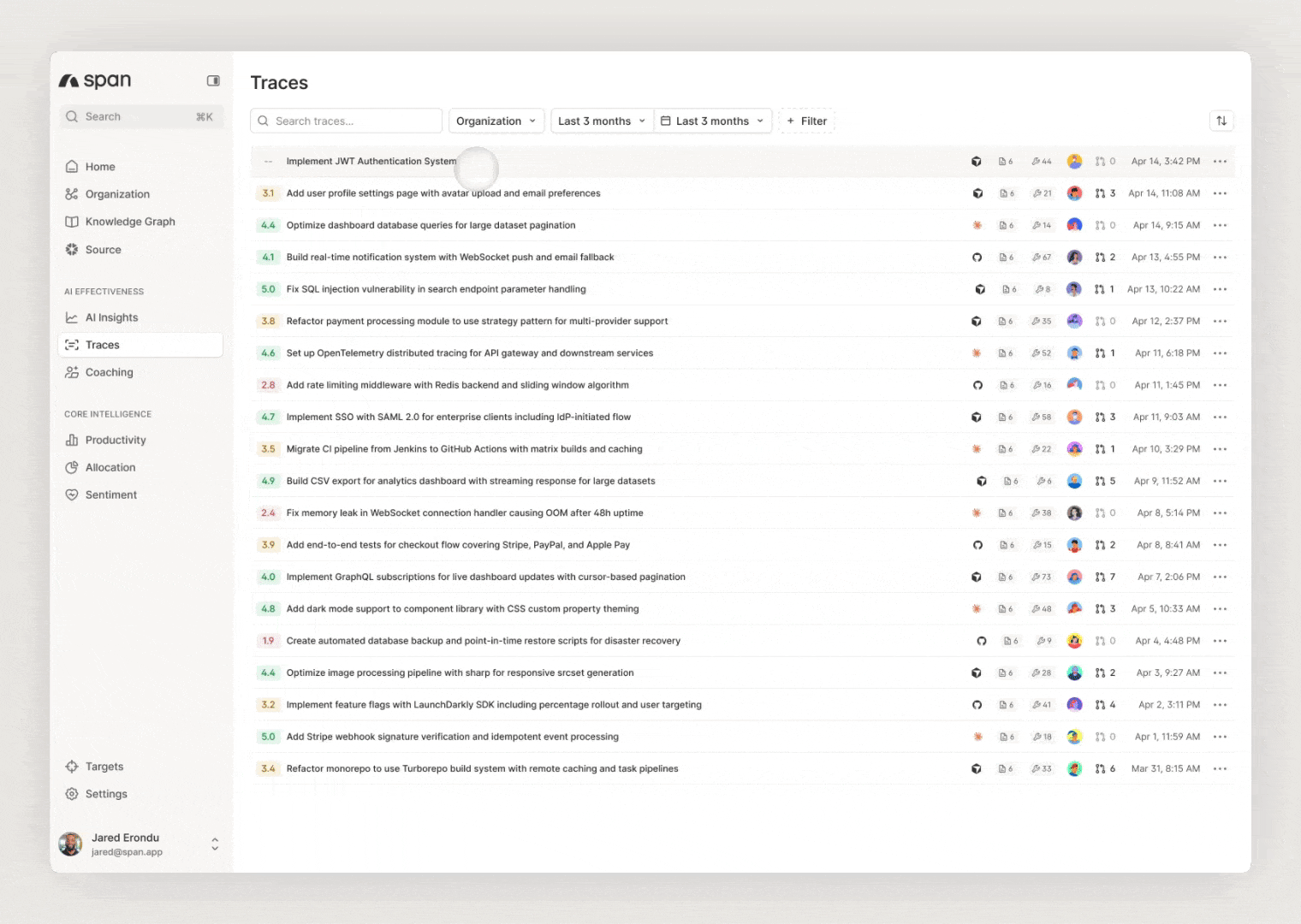Screen dimensions: 1301x924
Task: Click GitHub icon on end-to-end tests row
Action: point(977,545)
